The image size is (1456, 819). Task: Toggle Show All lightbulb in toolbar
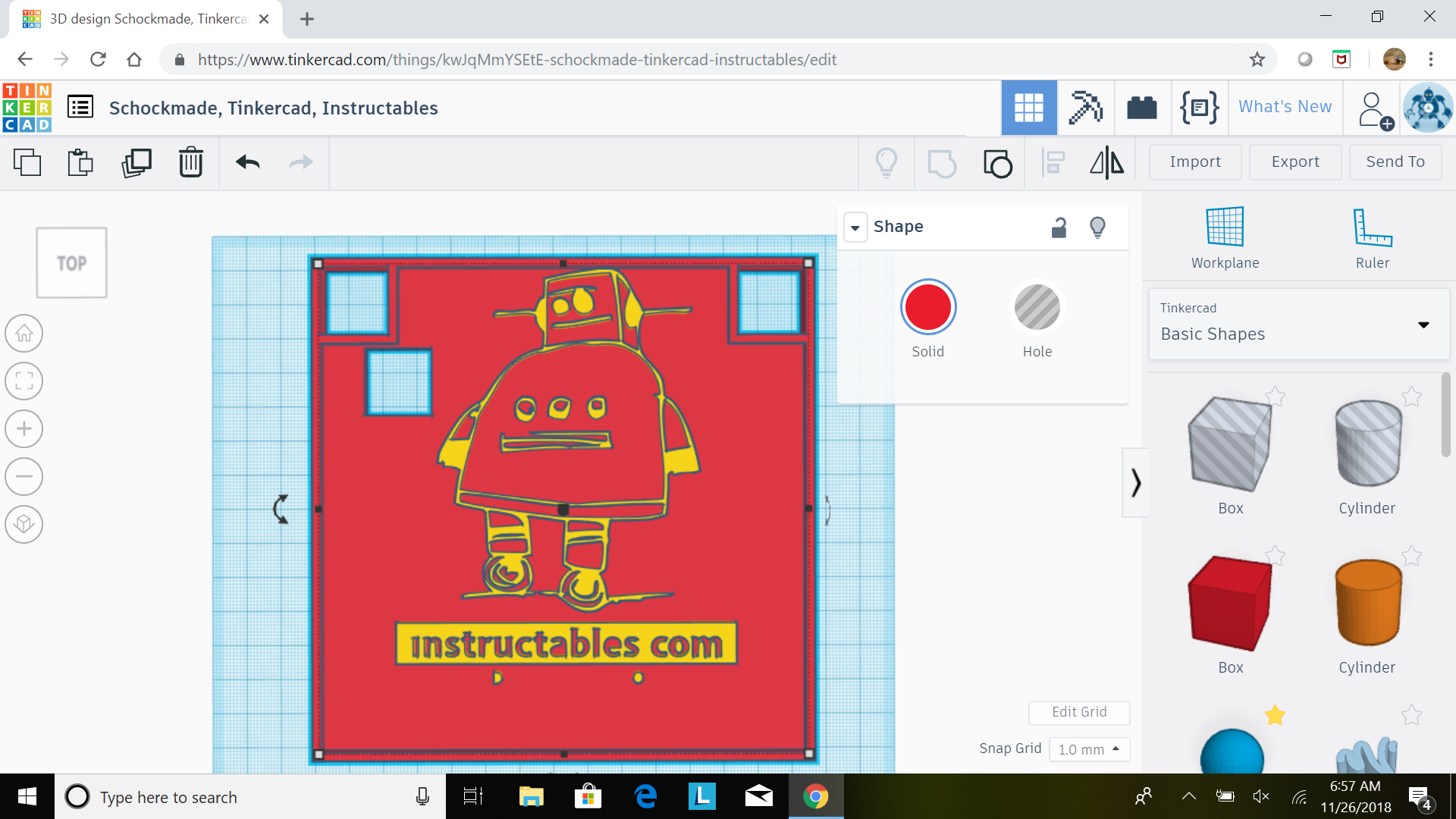pos(886,162)
